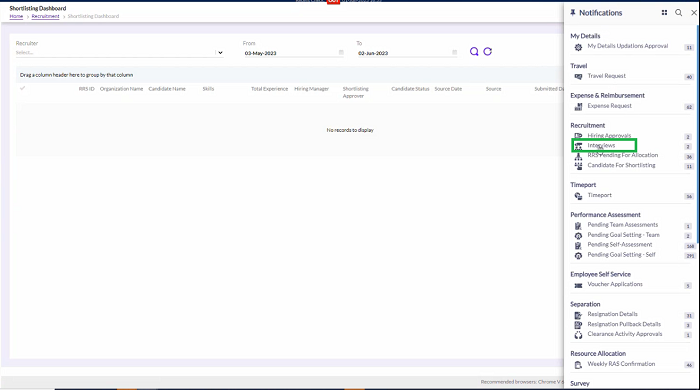700x390 pixels.
Task: Click the pin icon next to Notifications title
Action: coord(573,13)
